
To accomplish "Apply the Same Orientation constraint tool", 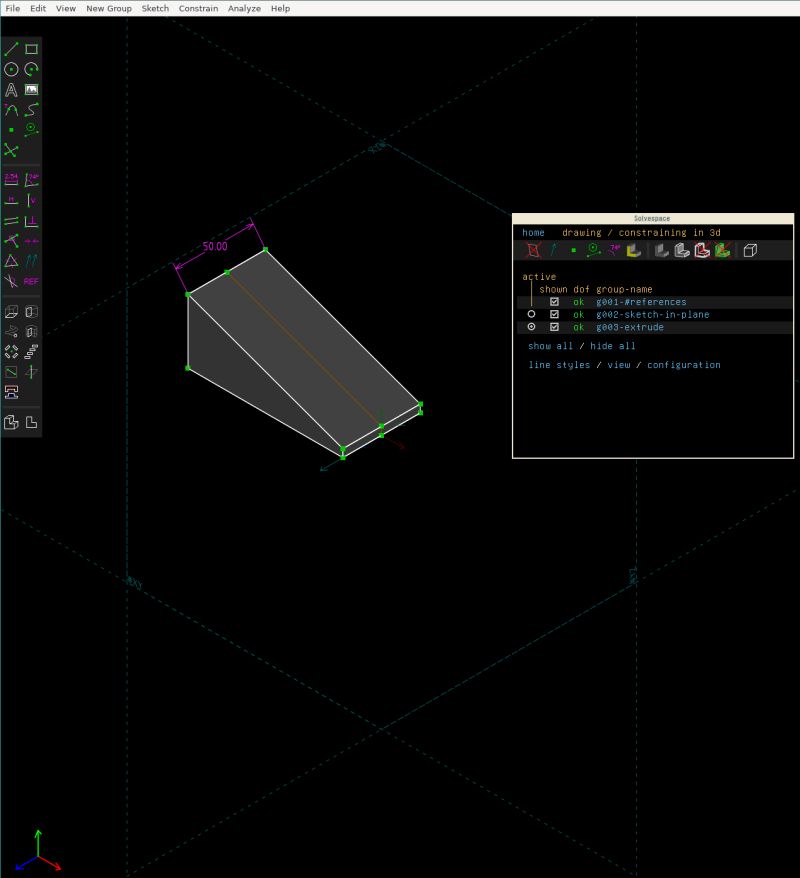I will 31,261.
